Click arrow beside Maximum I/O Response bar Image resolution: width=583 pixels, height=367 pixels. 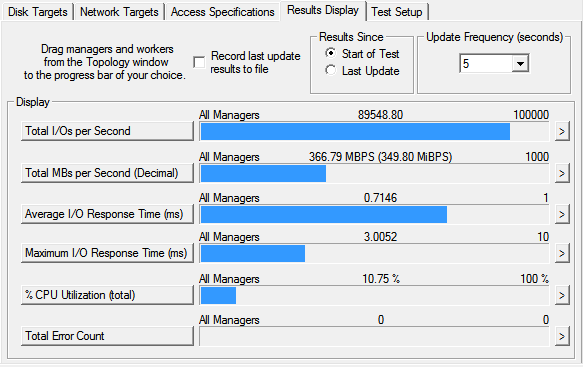coord(562,254)
